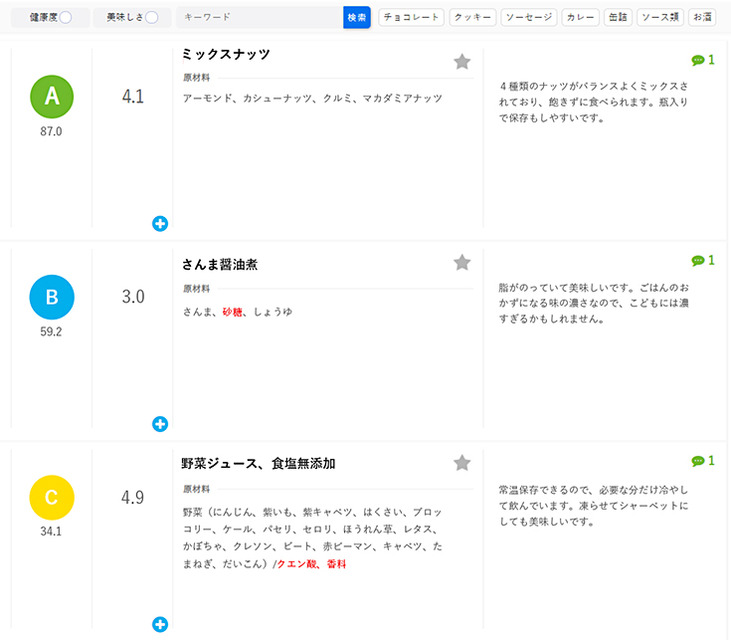Focus the キーワード search field
Screen dimensions: 731x640
(259, 17)
